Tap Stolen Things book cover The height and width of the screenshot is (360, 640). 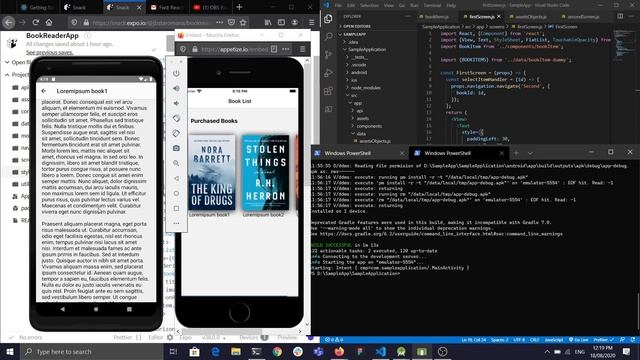[265, 173]
